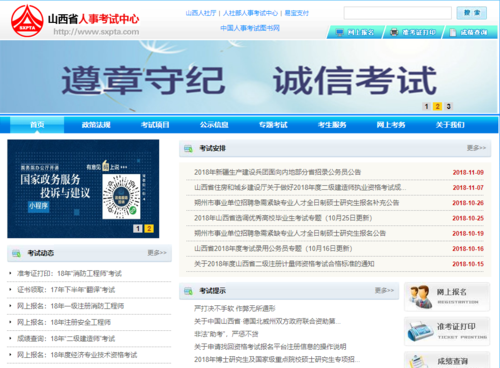Open the 首页 navigation tab
This screenshot has width=500, height=368.
[x=37, y=125]
